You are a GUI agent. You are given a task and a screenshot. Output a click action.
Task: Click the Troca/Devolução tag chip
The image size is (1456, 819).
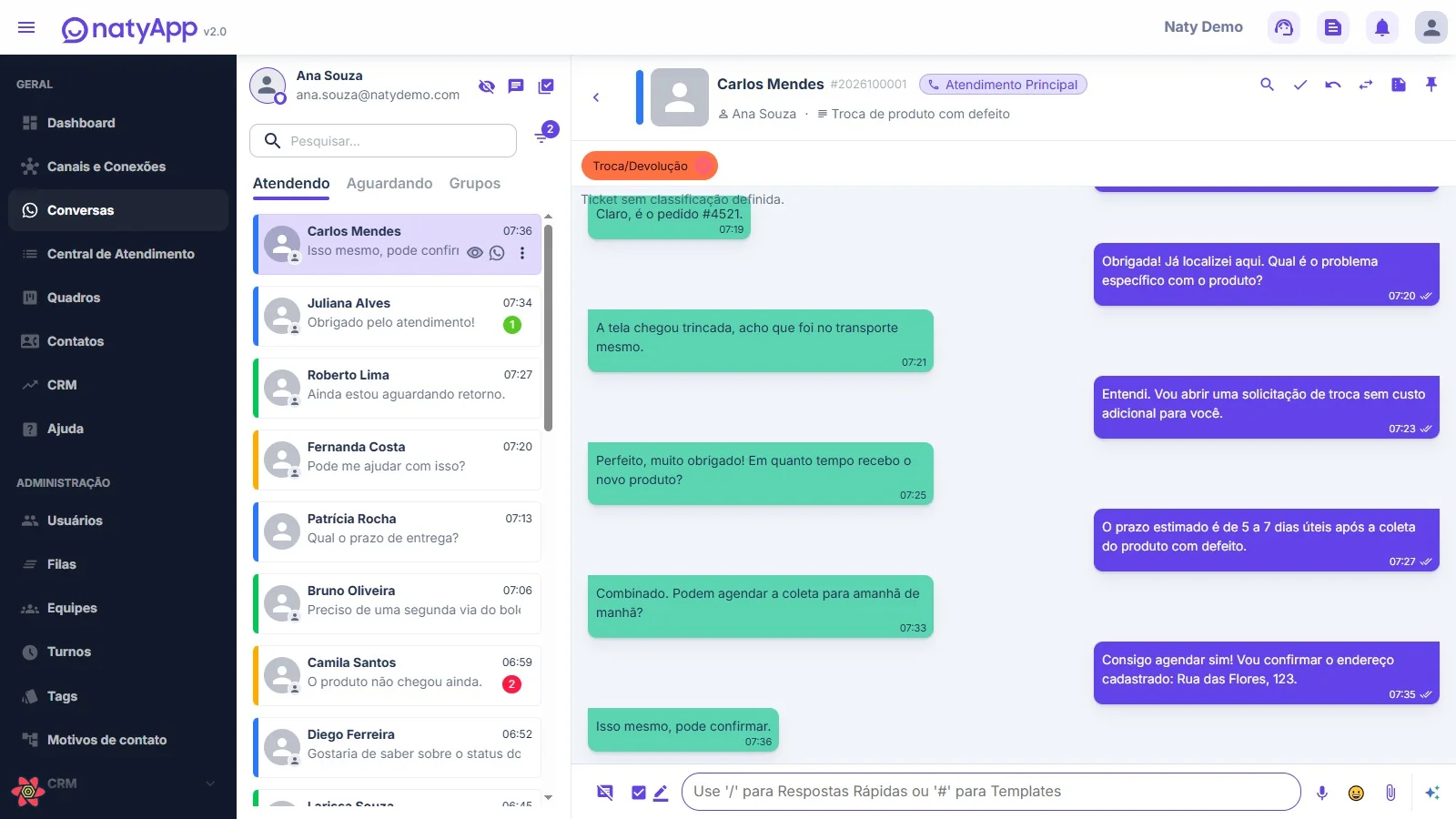649,166
